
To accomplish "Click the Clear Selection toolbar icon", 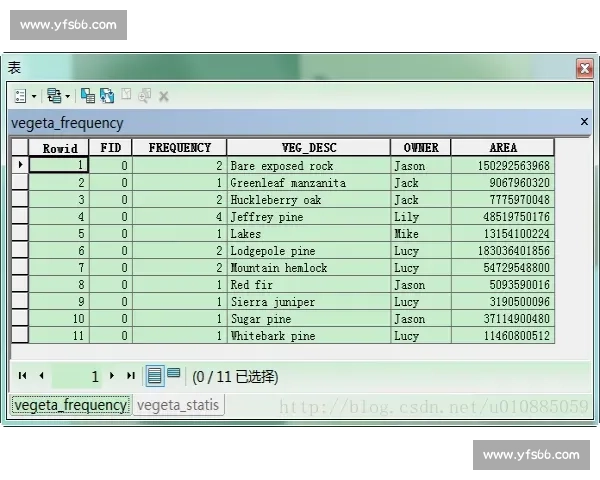I will tap(126, 96).
